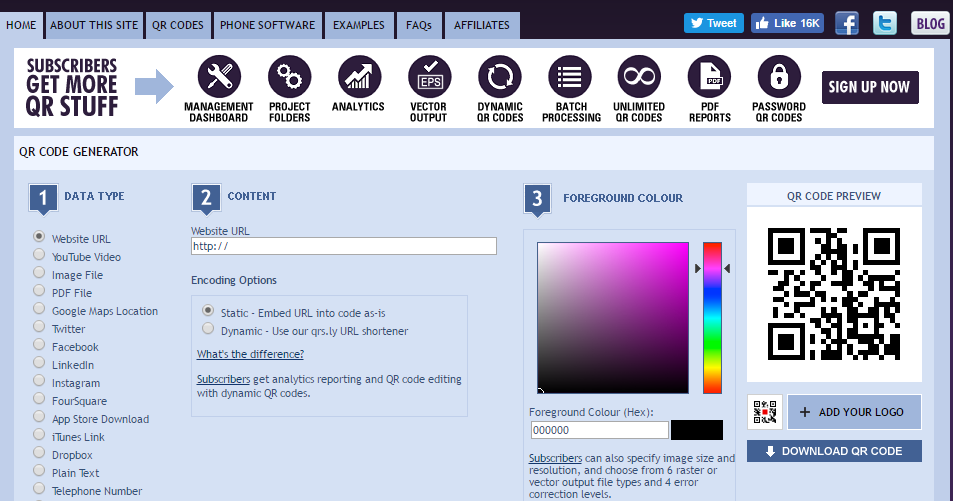
Task: Click the Tweet button
Action: (x=714, y=23)
